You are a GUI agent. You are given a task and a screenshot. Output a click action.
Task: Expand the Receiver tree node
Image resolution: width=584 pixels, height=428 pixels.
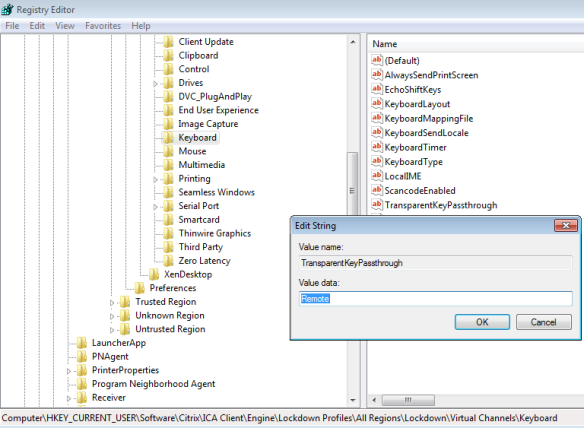tap(69, 398)
